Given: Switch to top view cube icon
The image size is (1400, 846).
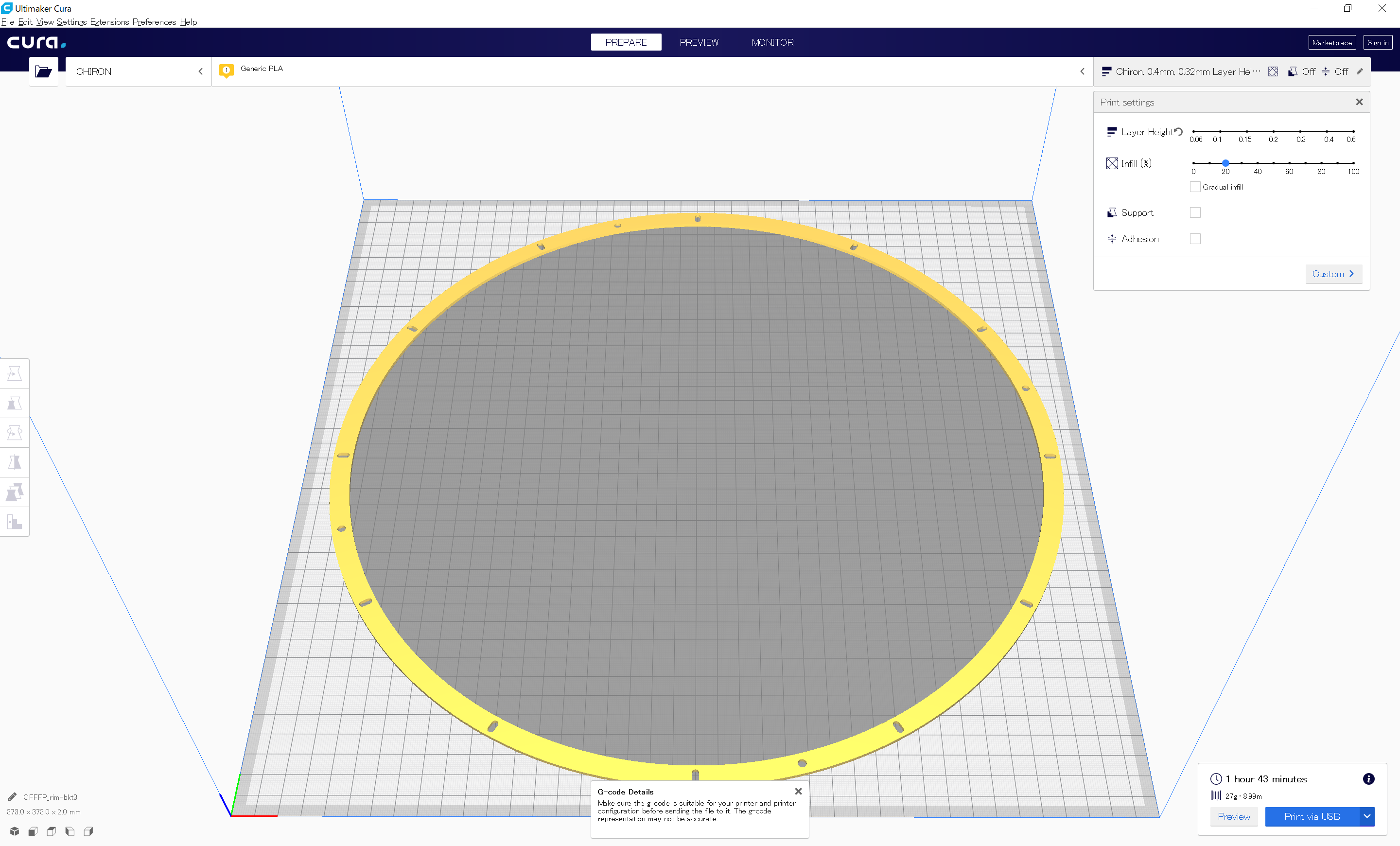Looking at the screenshot, I should click(x=51, y=831).
